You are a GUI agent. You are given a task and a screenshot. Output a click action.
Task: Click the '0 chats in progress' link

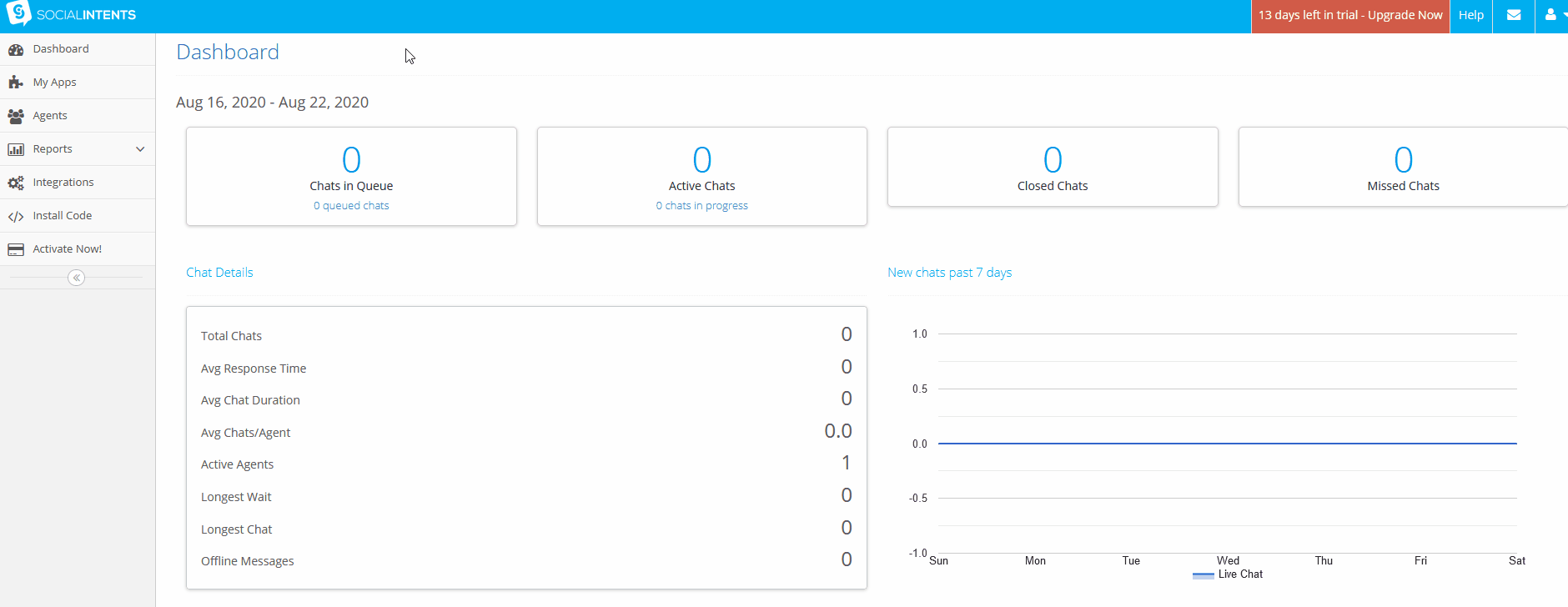(x=701, y=206)
